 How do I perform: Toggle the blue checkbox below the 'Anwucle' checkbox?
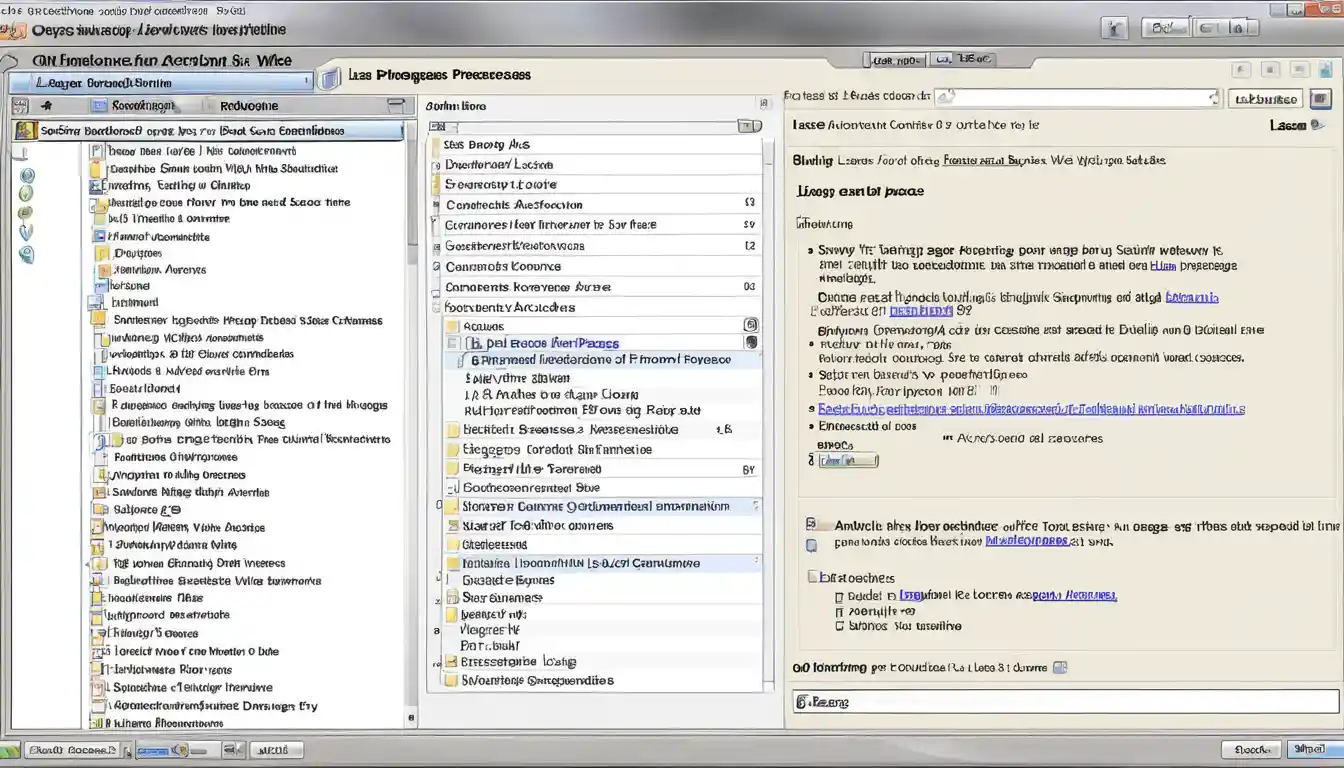click(x=812, y=545)
